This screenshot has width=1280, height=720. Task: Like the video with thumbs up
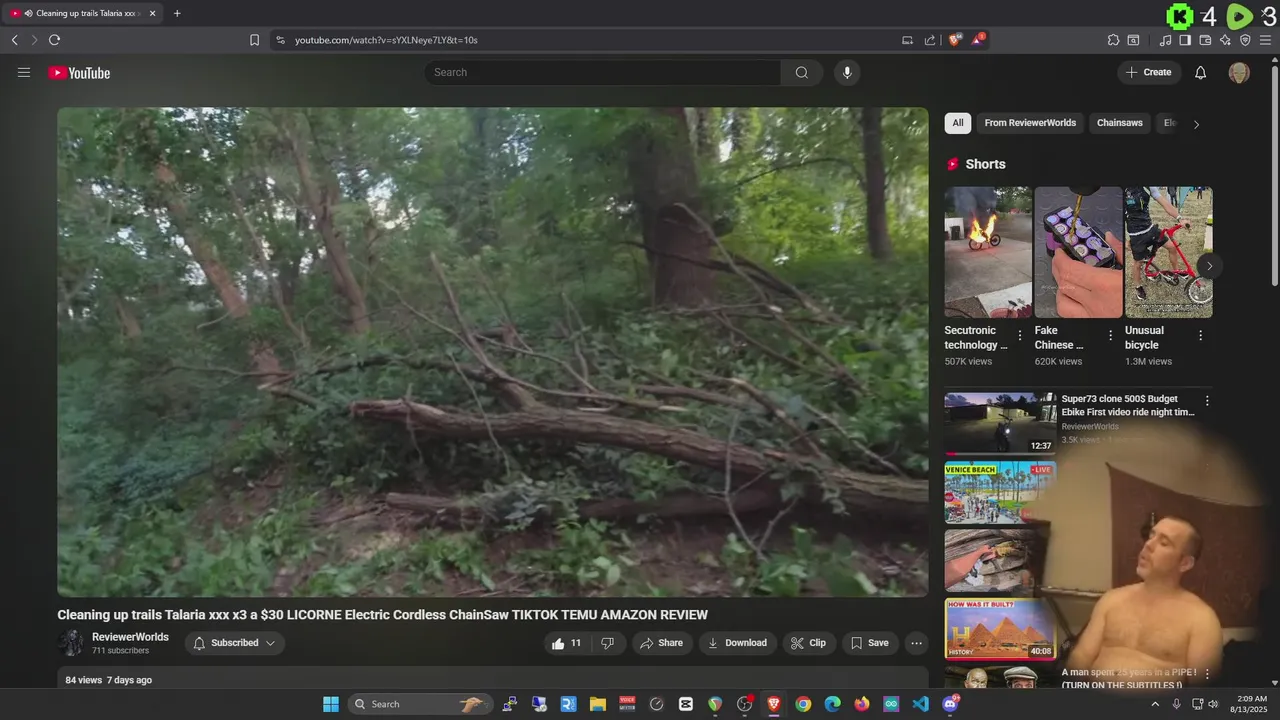(x=567, y=643)
